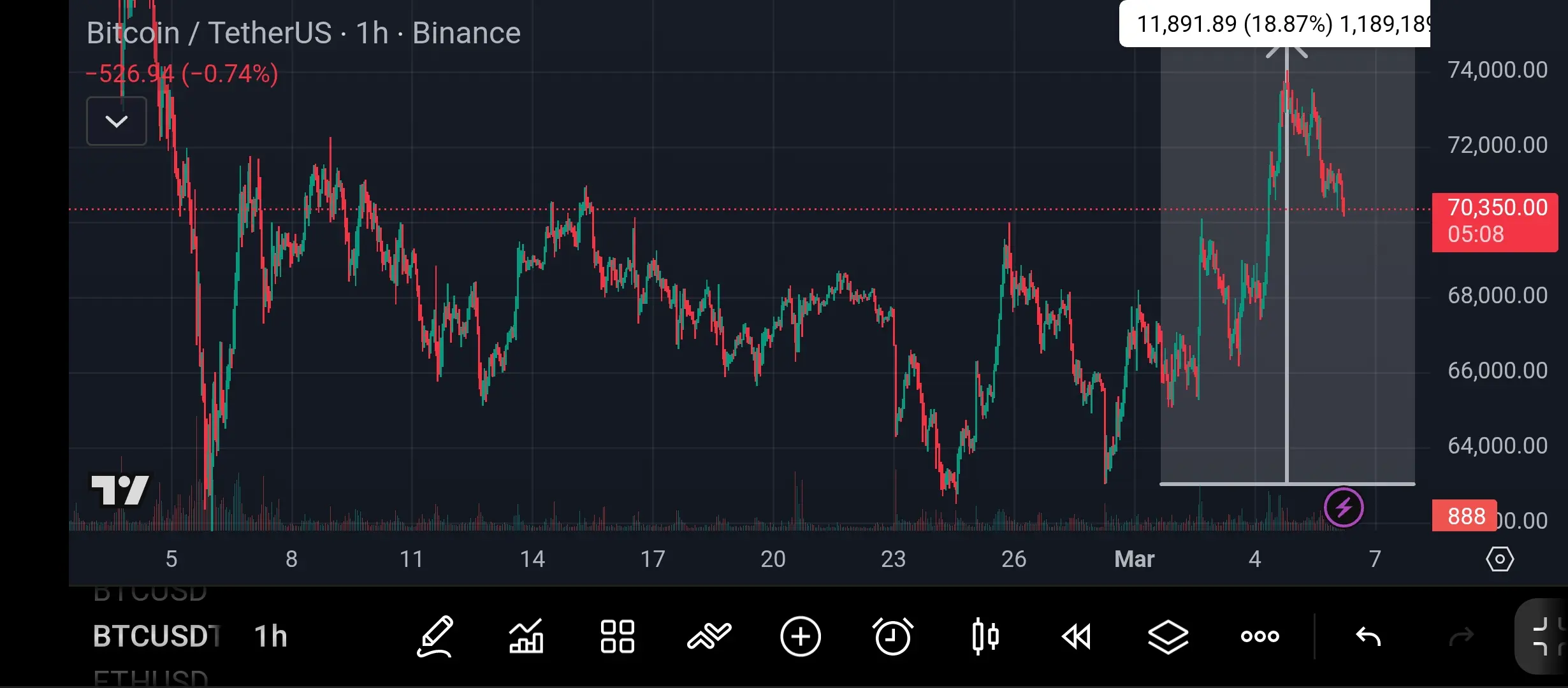Undo the last action with the arrow

[1368, 636]
